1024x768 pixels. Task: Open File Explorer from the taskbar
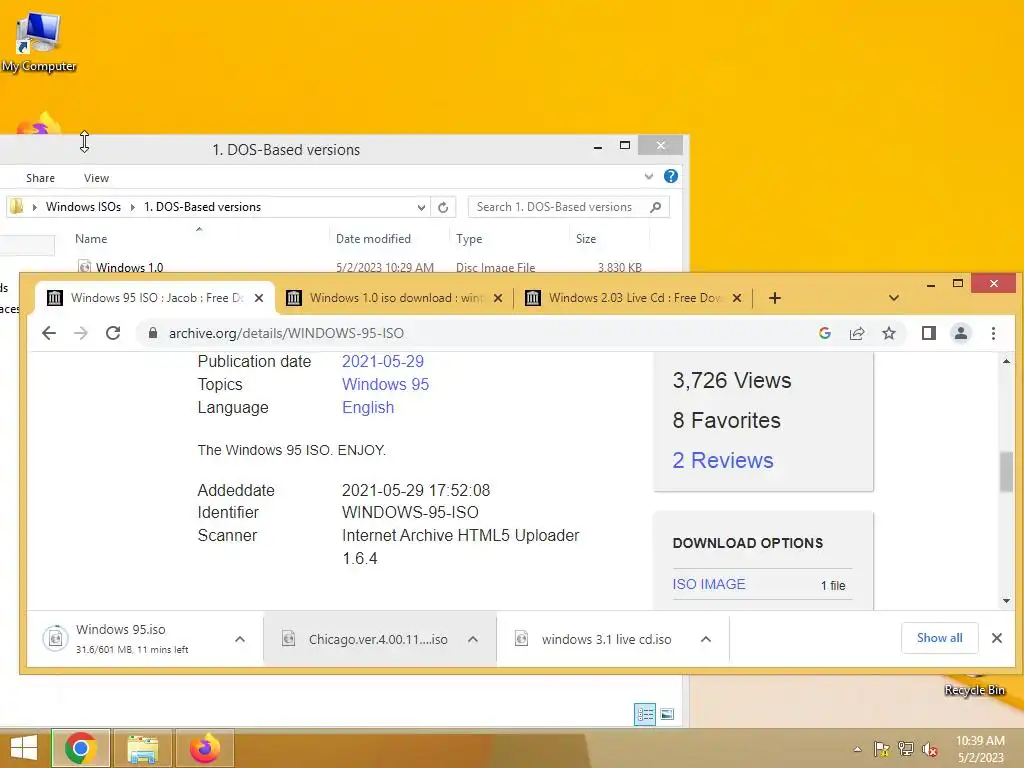[x=143, y=748]
